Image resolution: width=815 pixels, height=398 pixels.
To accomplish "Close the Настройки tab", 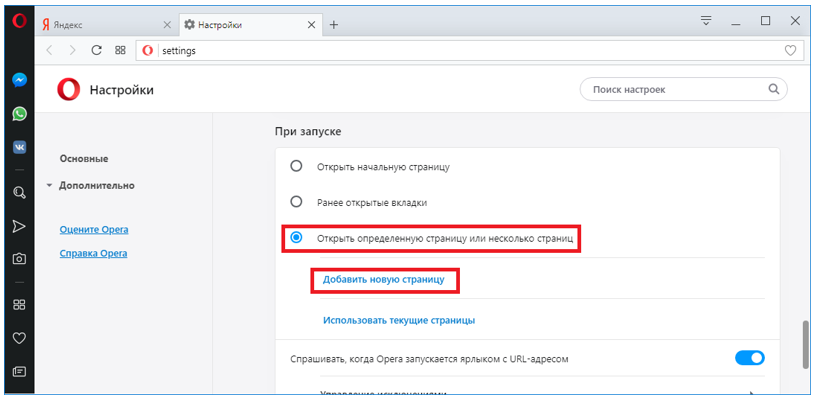I will tap(311, 24).
